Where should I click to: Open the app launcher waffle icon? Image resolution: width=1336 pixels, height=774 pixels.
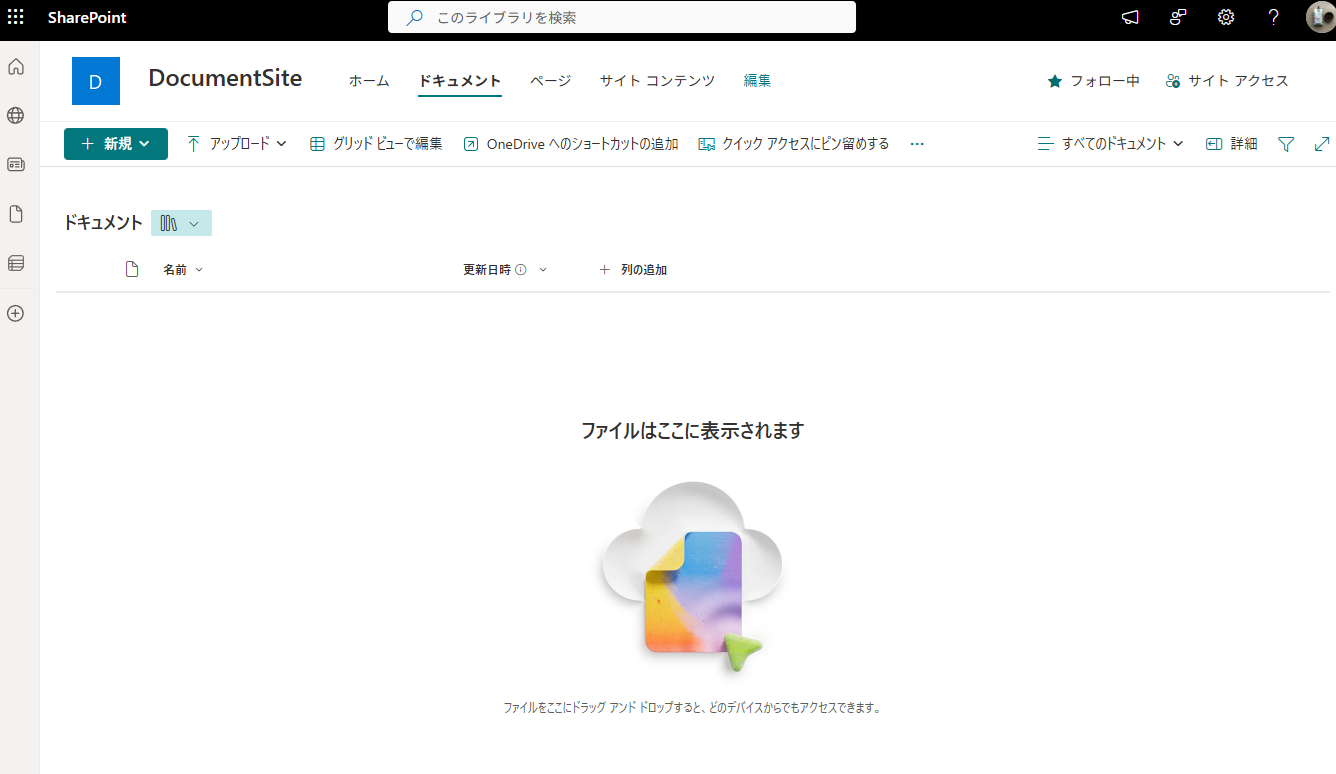pos(16,17)
